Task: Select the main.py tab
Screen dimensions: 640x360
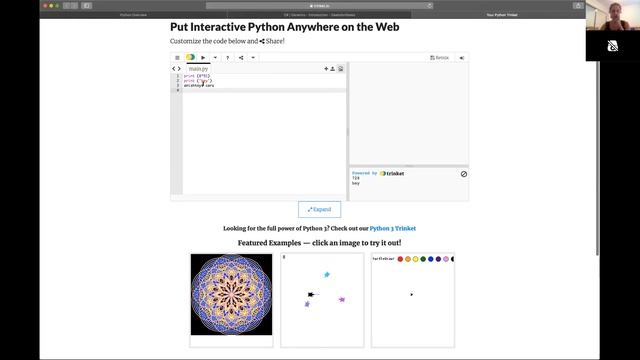Action: (198, 69)
